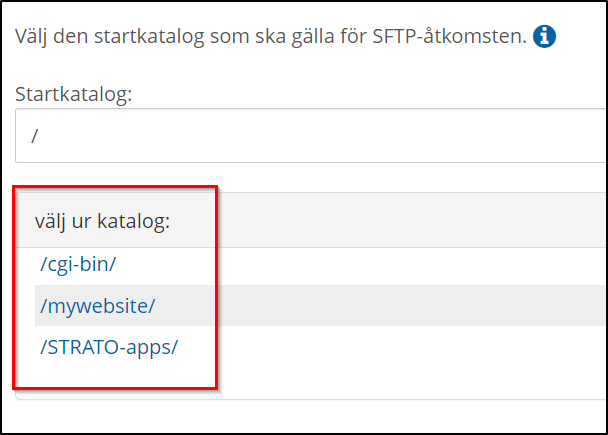
Task: Open the SFTP access help tooltip icon
Action: 545,38
